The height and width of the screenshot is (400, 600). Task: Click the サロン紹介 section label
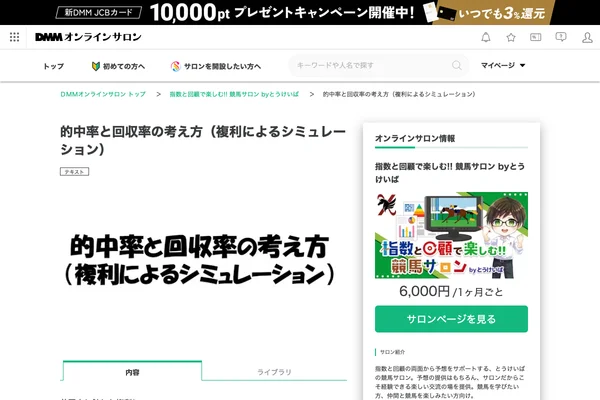pyautogui.click(x=392, y=352)
